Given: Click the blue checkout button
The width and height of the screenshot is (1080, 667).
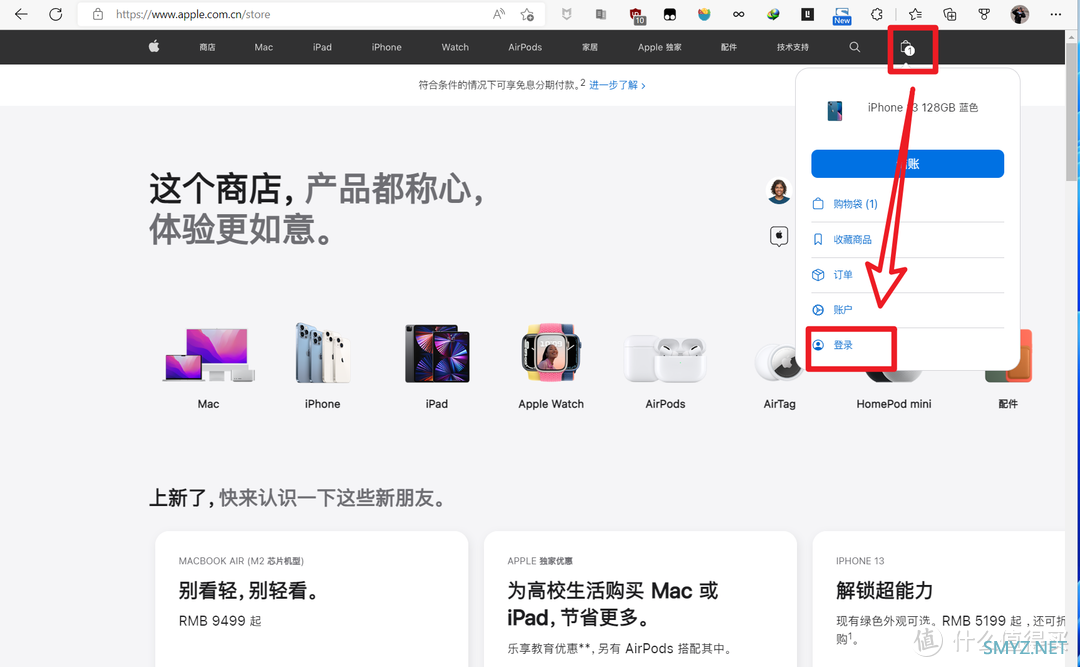Looking at the screenshot, I should 907,164.
